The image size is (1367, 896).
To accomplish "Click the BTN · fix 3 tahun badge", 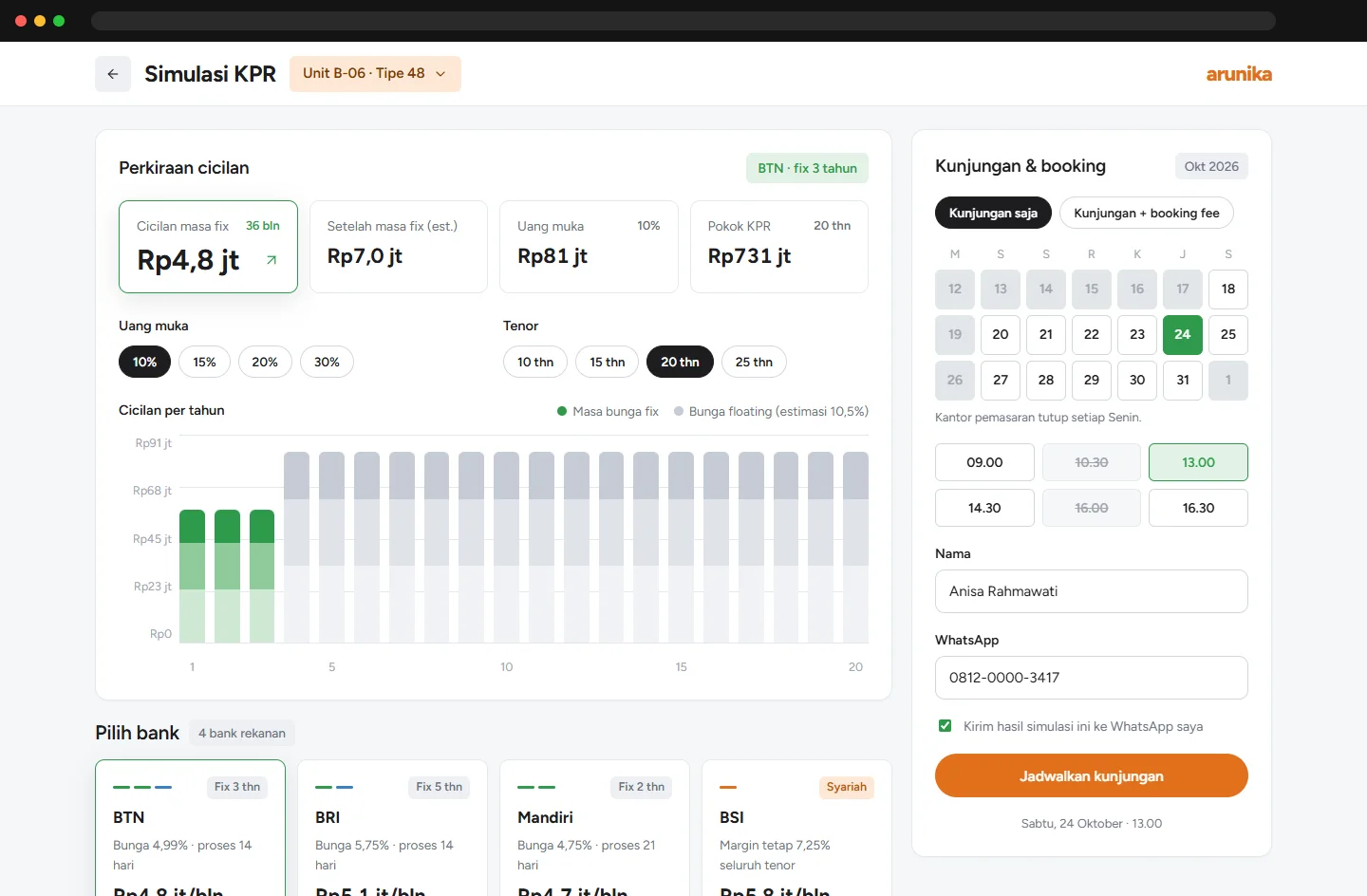I will (807, 168).
